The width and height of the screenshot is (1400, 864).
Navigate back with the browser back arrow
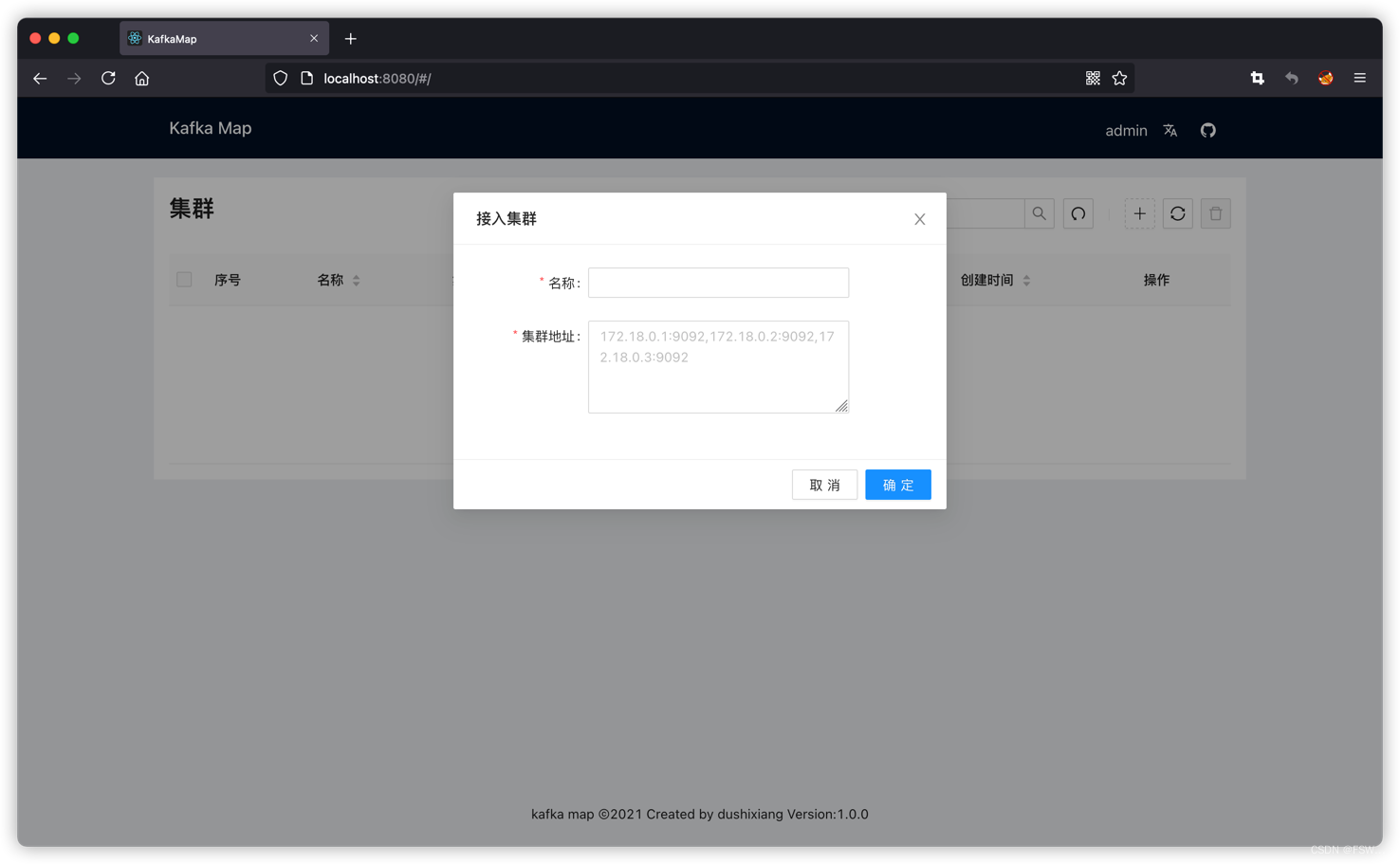pos(40,78)
